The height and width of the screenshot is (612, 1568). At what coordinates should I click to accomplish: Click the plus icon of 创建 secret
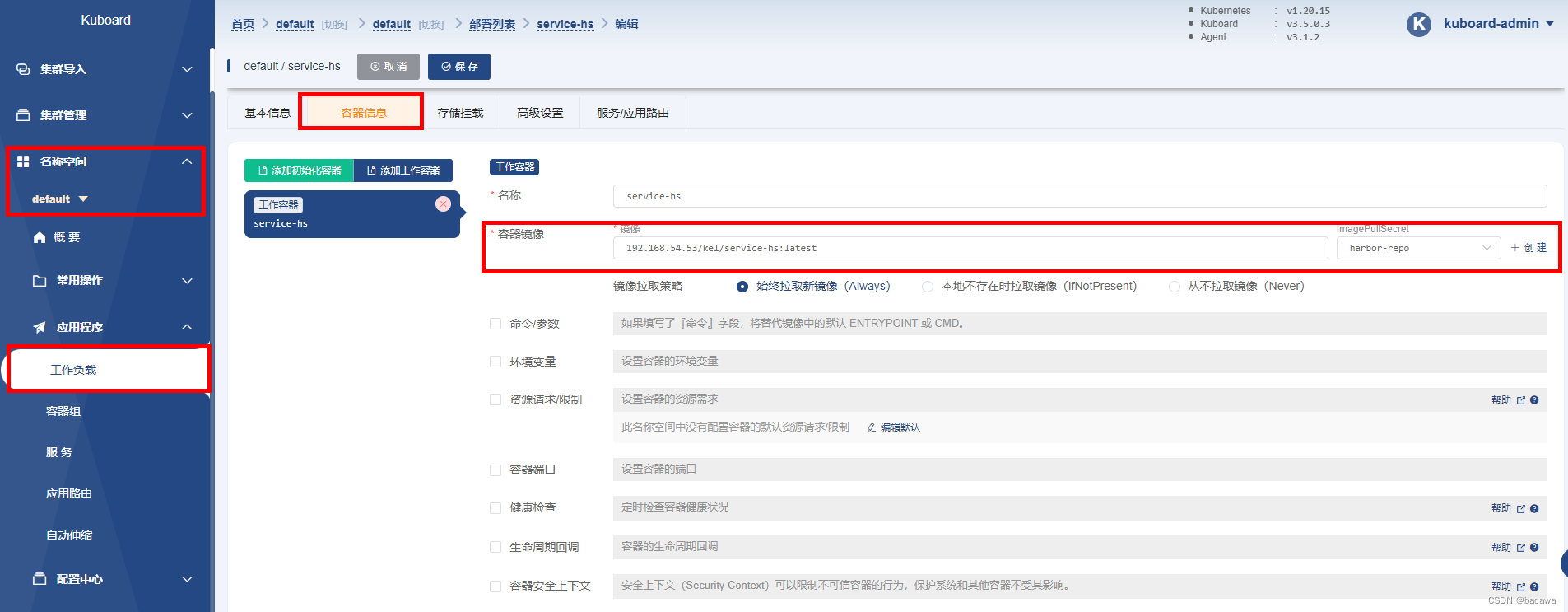point(1515,248)
